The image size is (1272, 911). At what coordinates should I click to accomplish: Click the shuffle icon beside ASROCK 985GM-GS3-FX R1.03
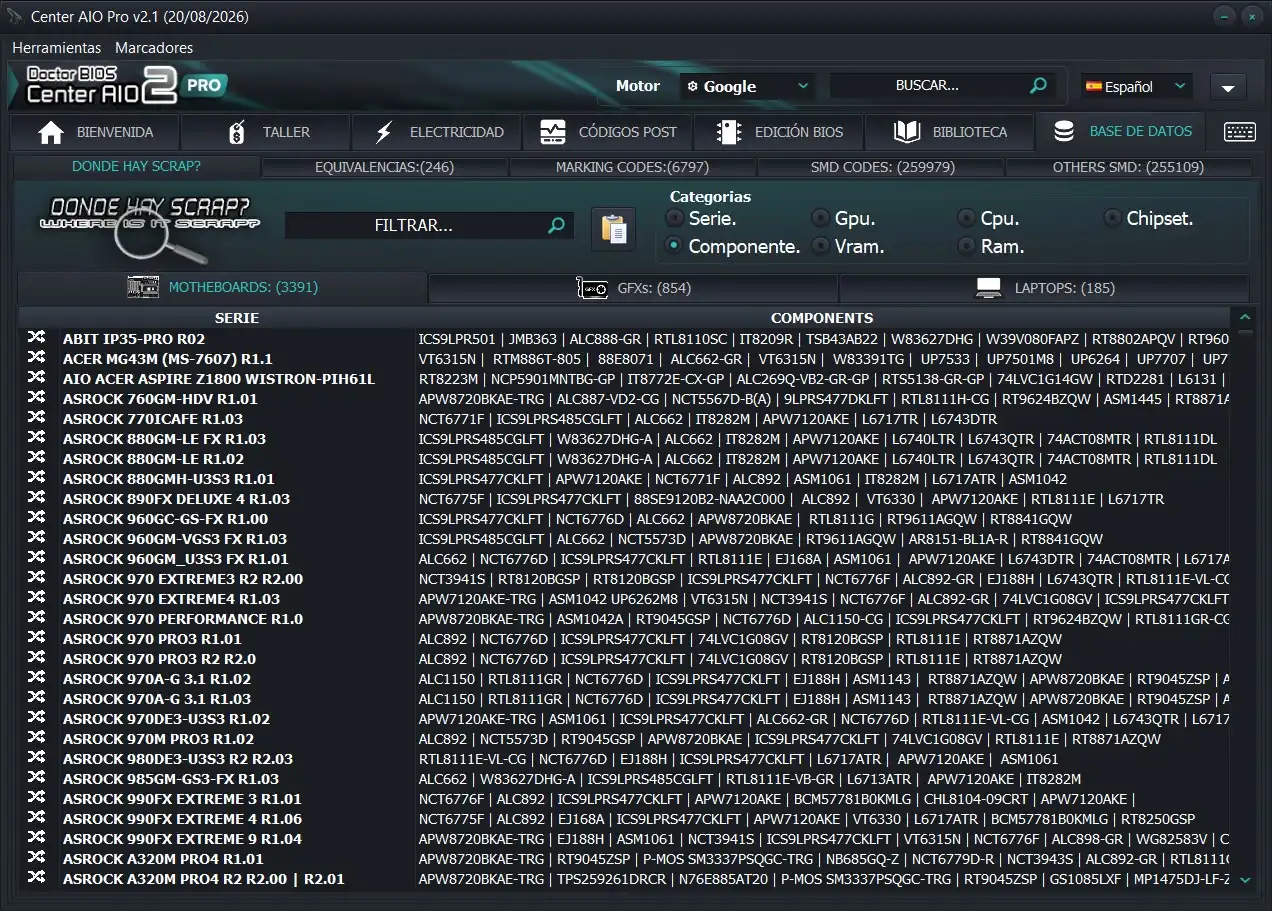[x=37, y=779]
